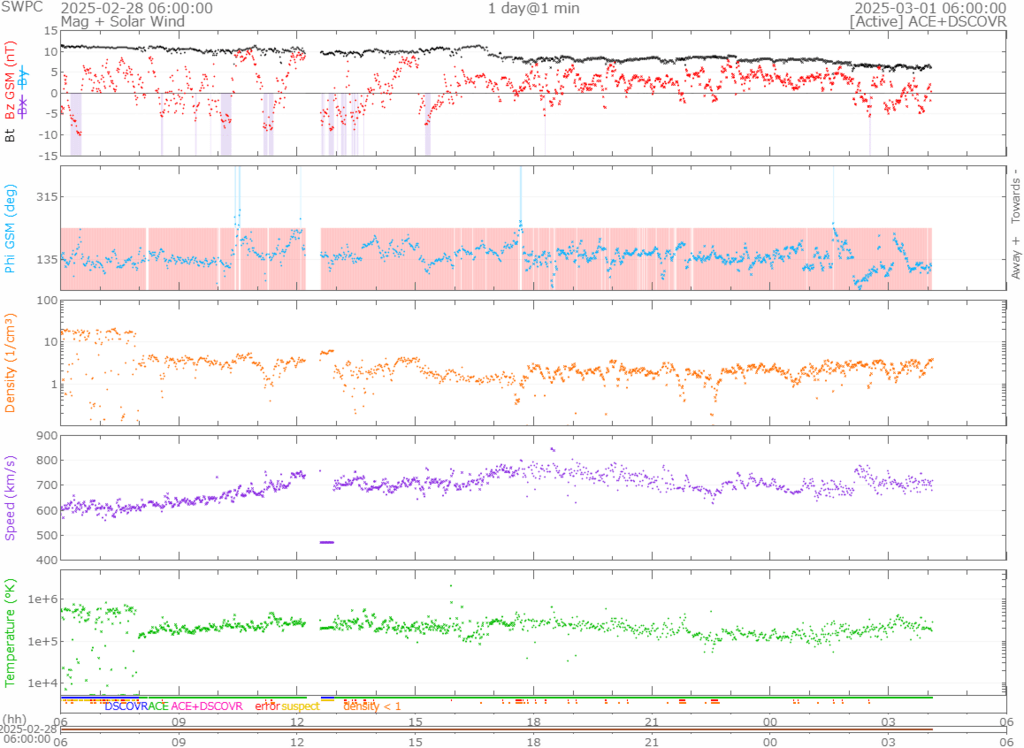Click the Phi GSM (deg) axis label
1024x748 pixels.
[11, 228]
